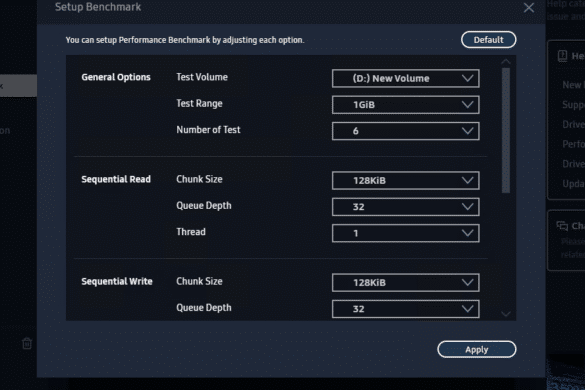Click the Apply button
Screen dimensions: 585x390
tap(476, 349)
